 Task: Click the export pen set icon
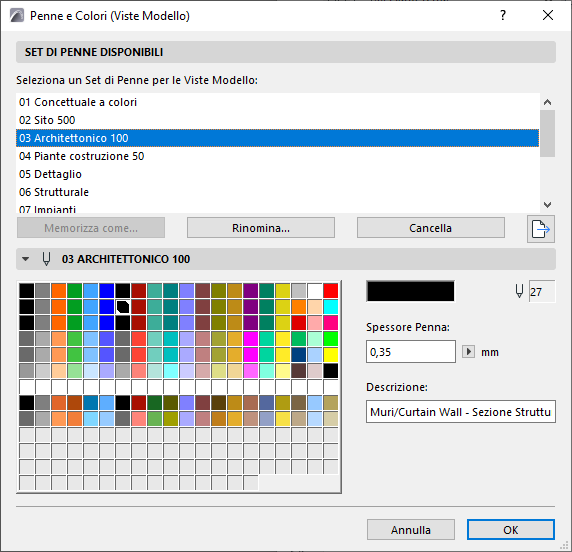[541, 229]
